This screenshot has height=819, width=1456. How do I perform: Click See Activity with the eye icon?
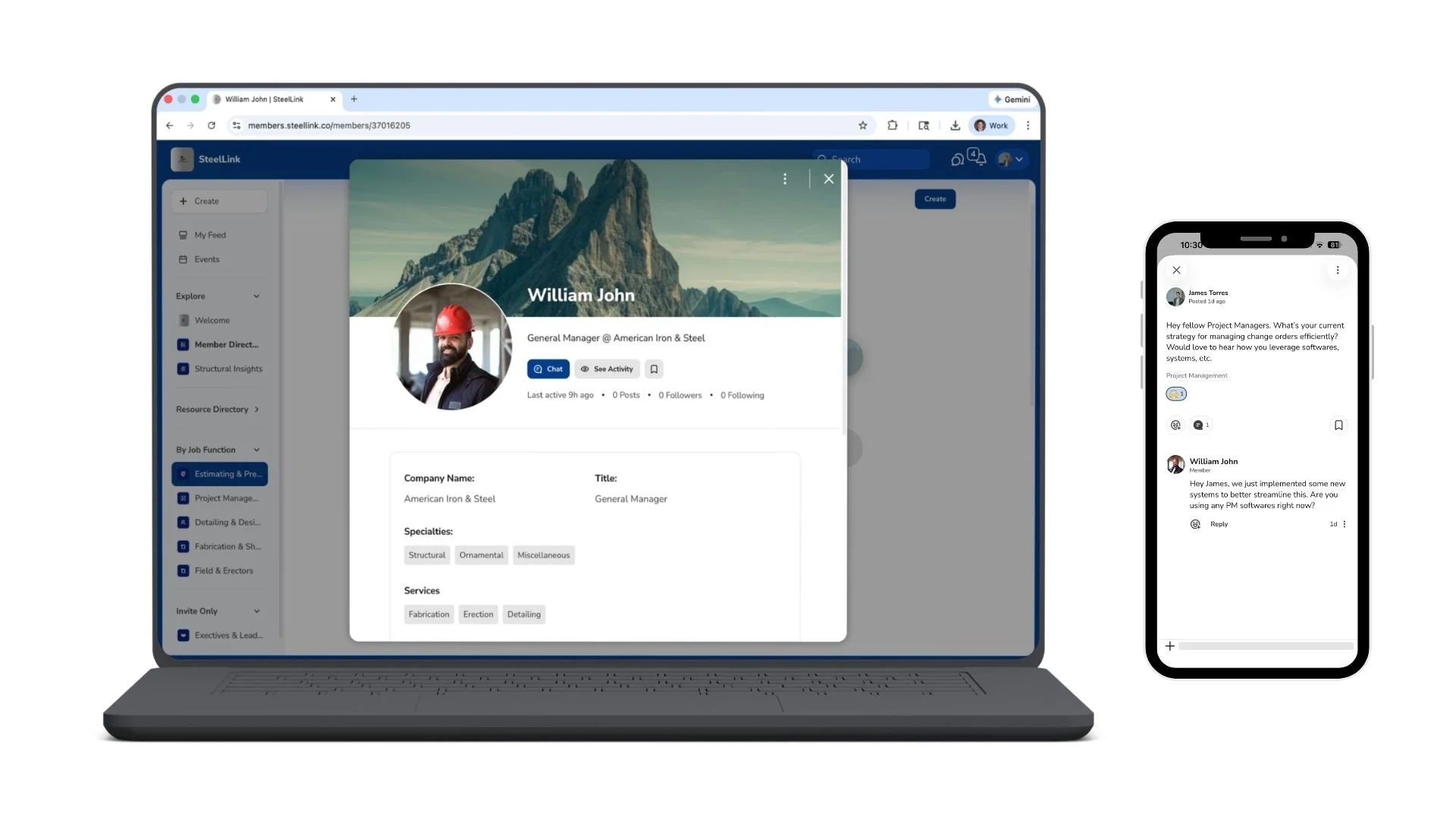(x=607, y=369)
